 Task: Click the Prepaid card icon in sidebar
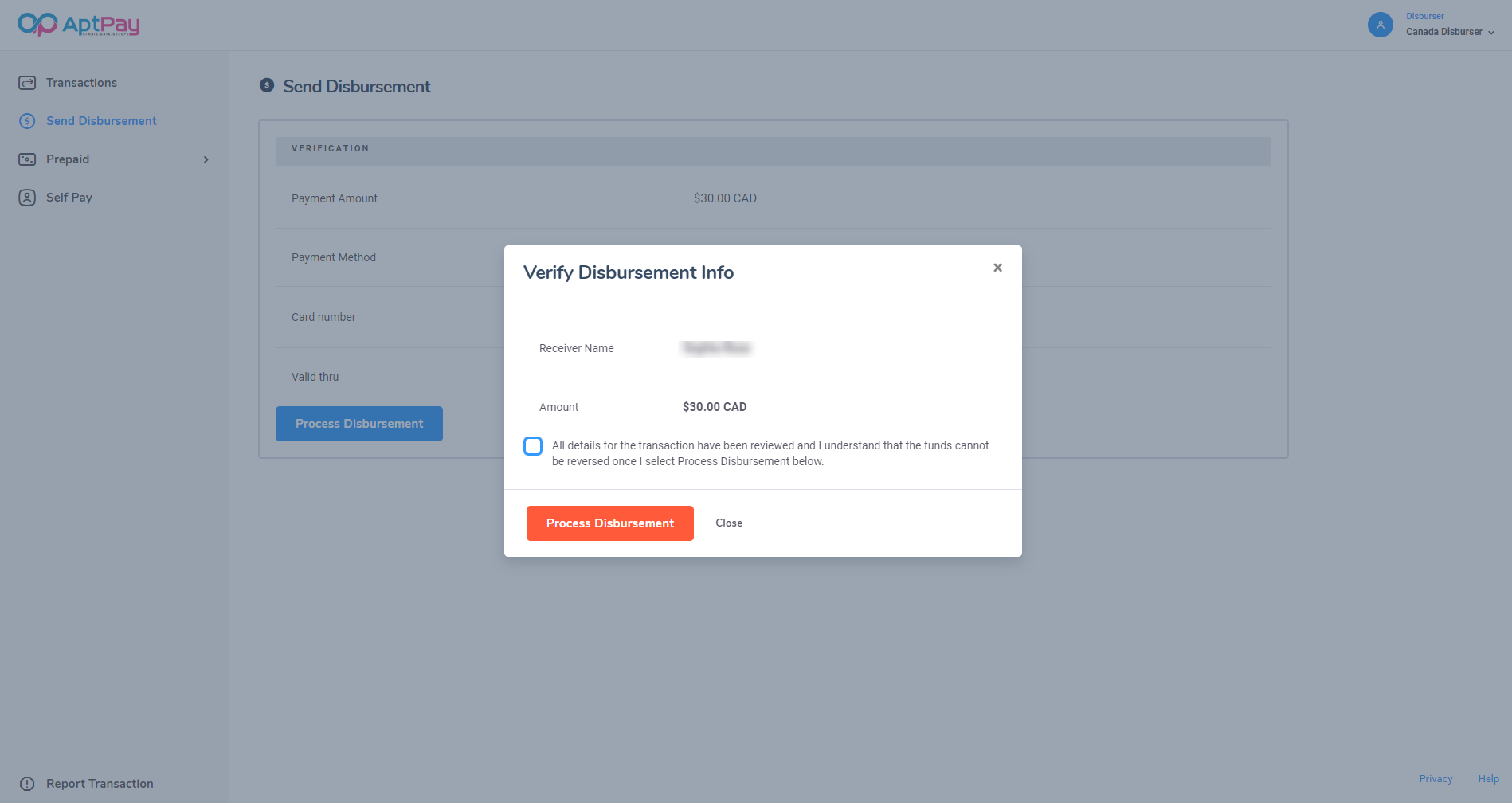click(x=27, y=159)
